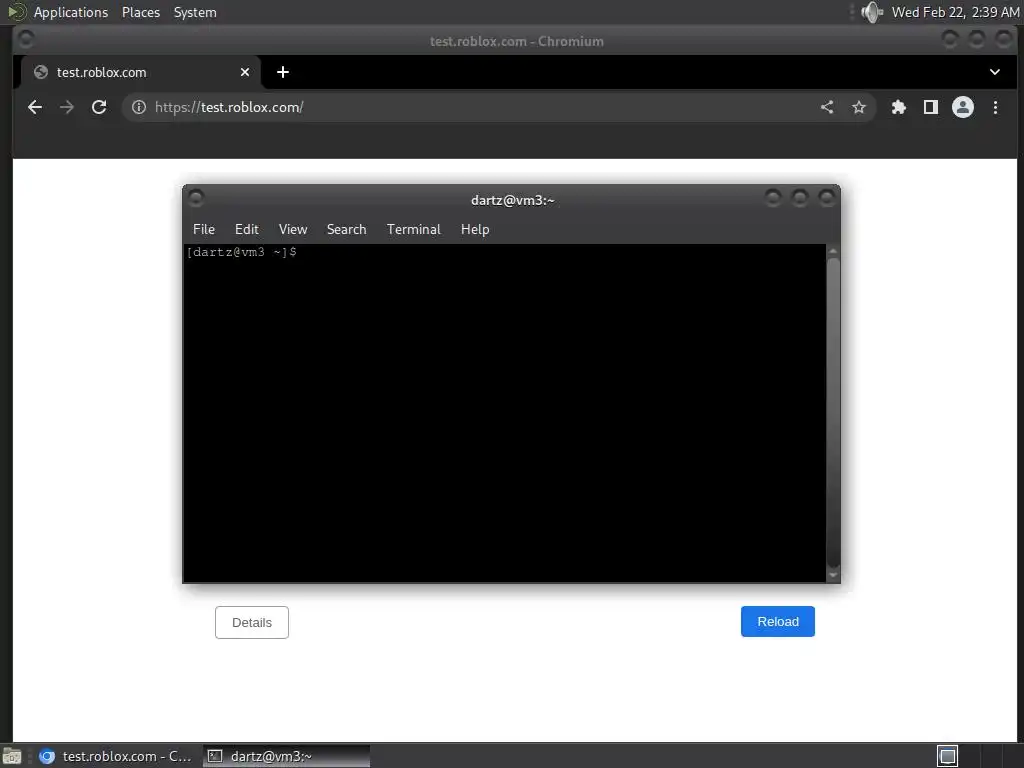Open the terminal Help menu
Screen dimensions: 1024x768
pyautogui.click(x=475, y=229)
